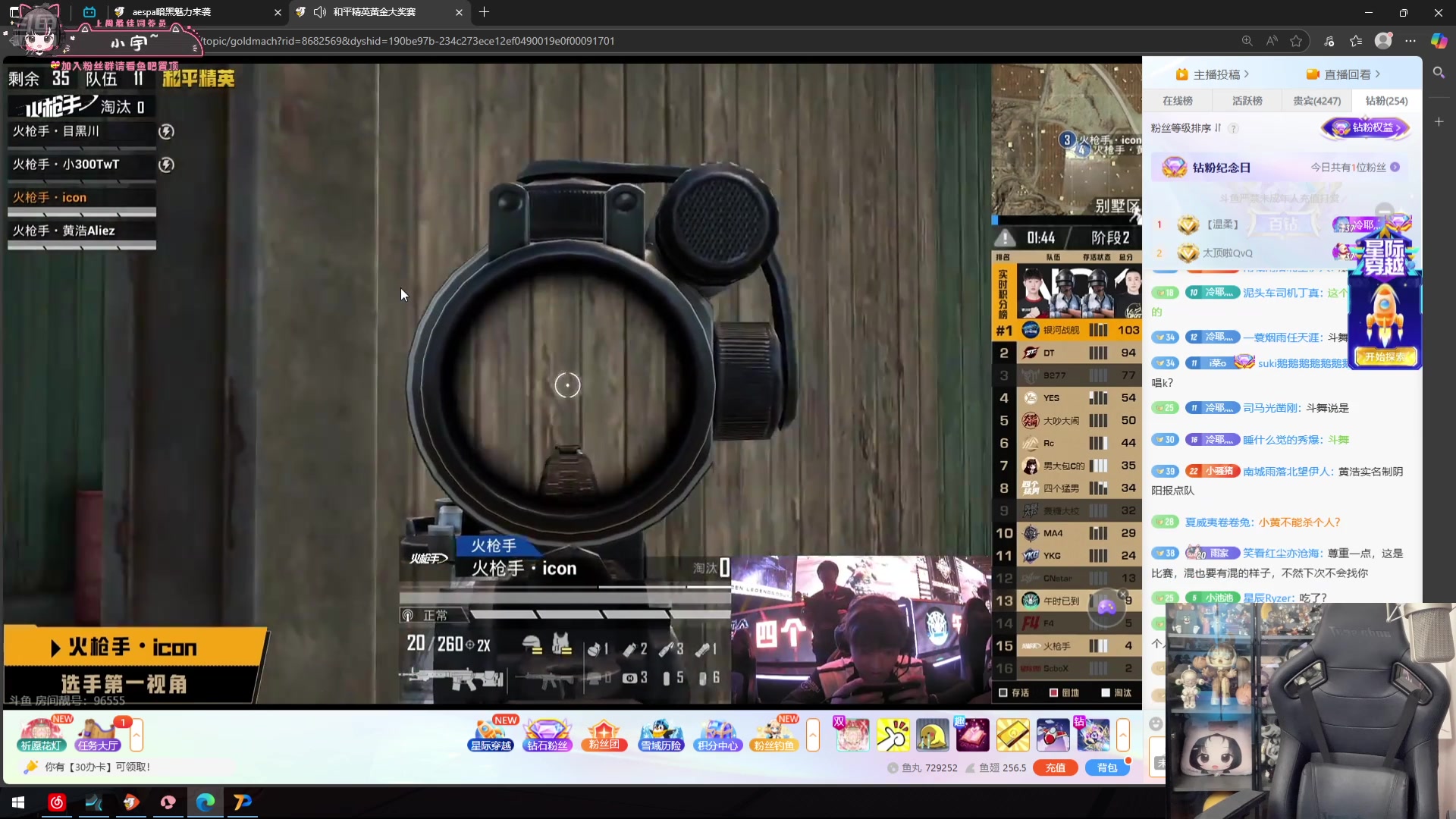
Task: Open the media control music icon
Action: [x=1329, y=41]
